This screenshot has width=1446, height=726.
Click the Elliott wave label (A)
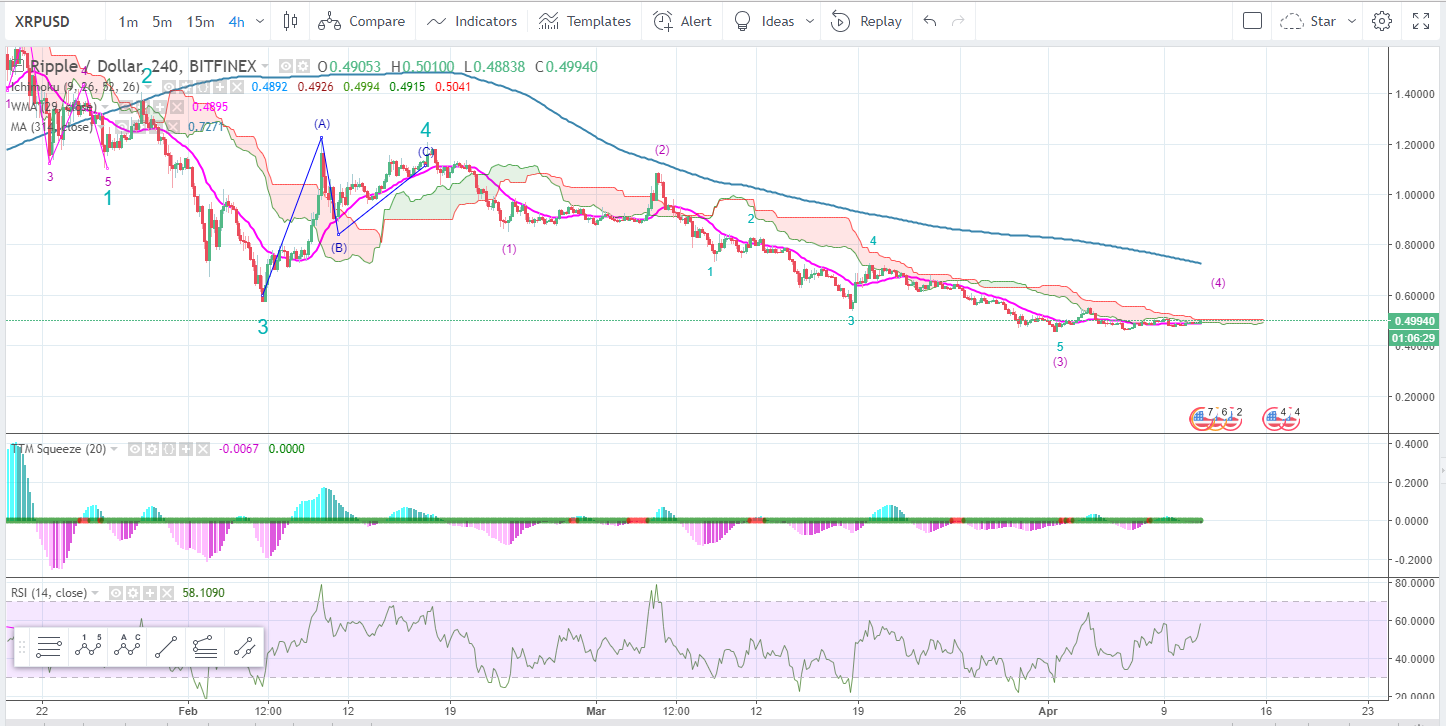tap(322, 124)
